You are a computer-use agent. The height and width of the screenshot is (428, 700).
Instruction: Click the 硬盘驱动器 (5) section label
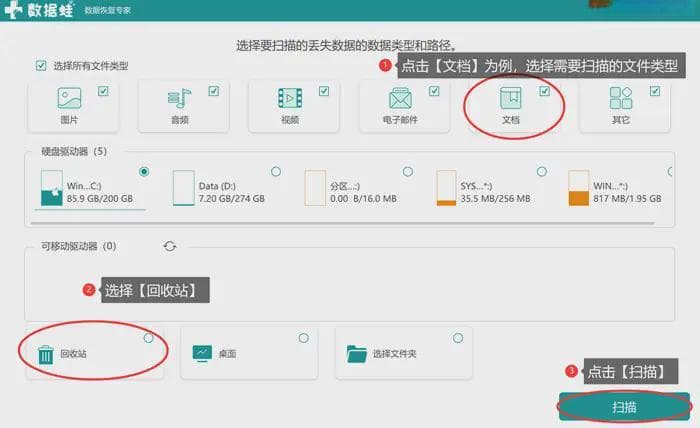pyautogui.click(x=74, y=151)
